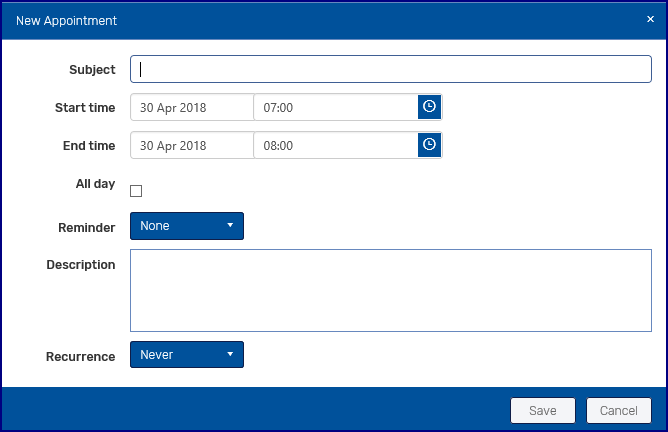Screen dimensions: 668x432
Task: Click the New Appointment title text
Action: coord(66,20)
